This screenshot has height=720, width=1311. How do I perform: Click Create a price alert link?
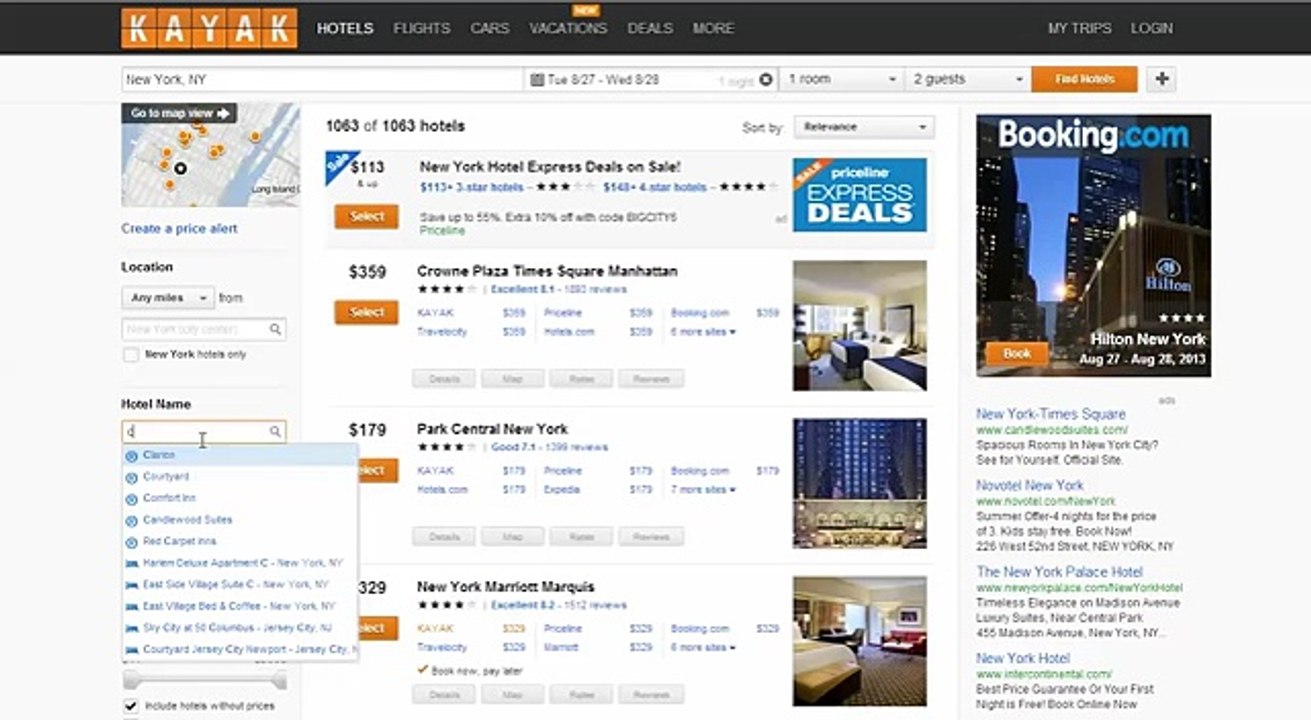(180, 228)
